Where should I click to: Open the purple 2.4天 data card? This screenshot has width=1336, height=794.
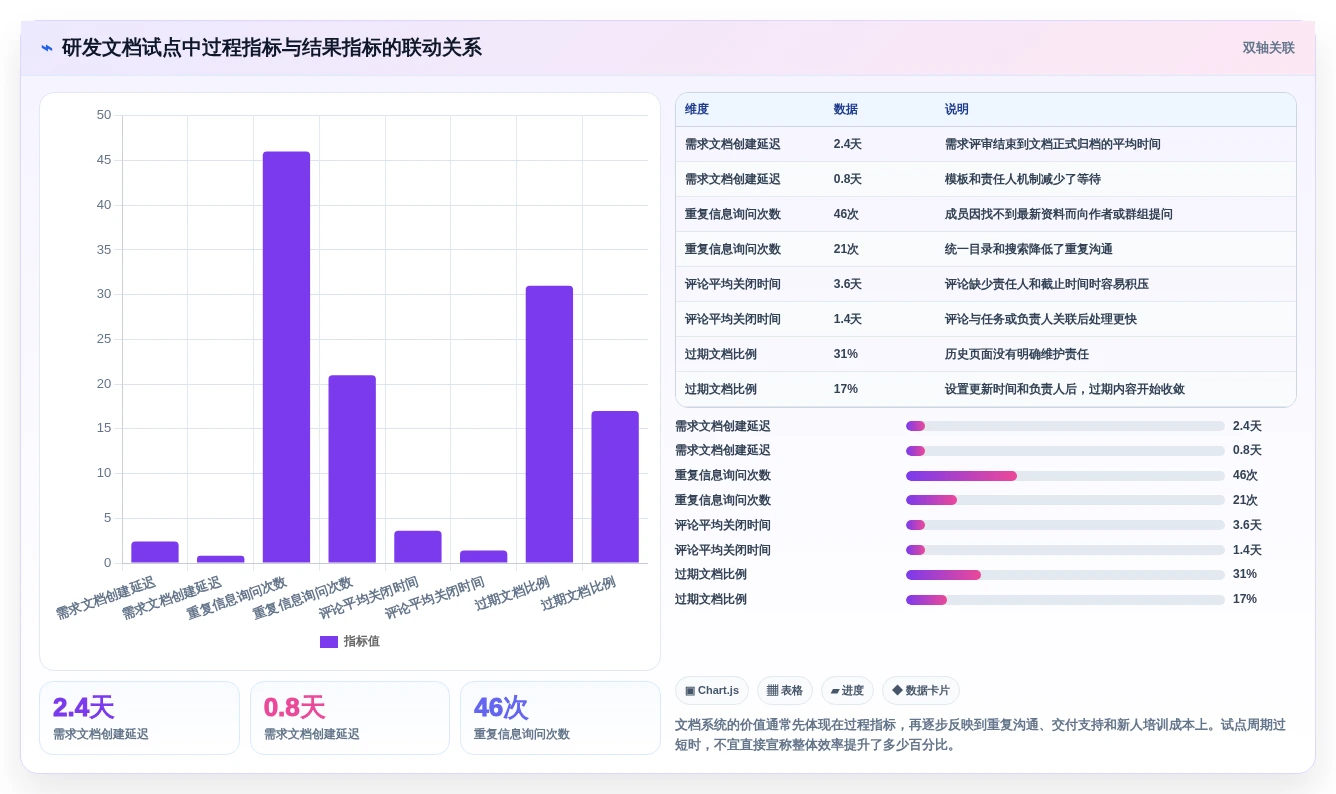139,718
